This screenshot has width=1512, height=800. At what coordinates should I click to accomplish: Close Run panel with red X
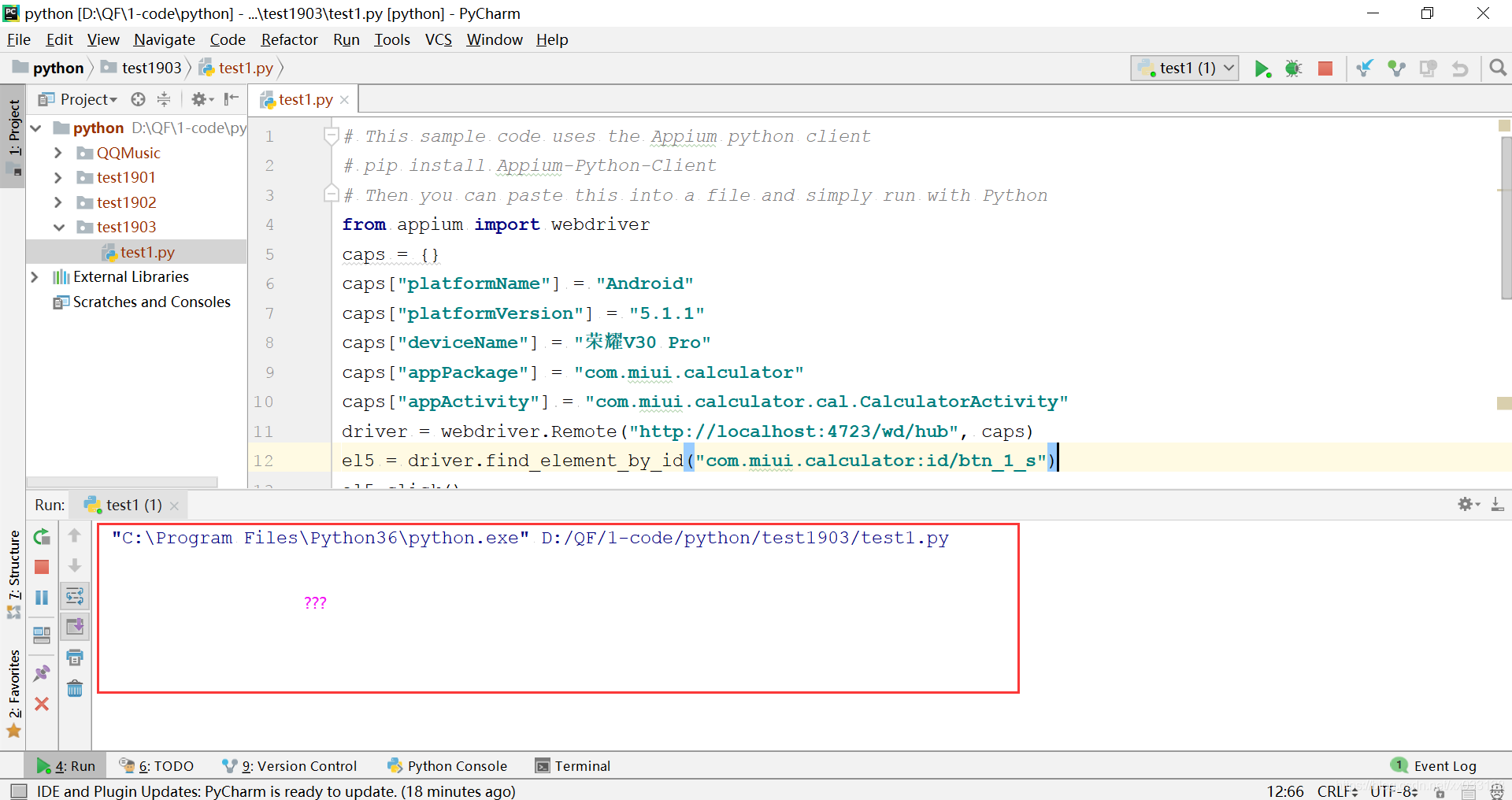42,704
